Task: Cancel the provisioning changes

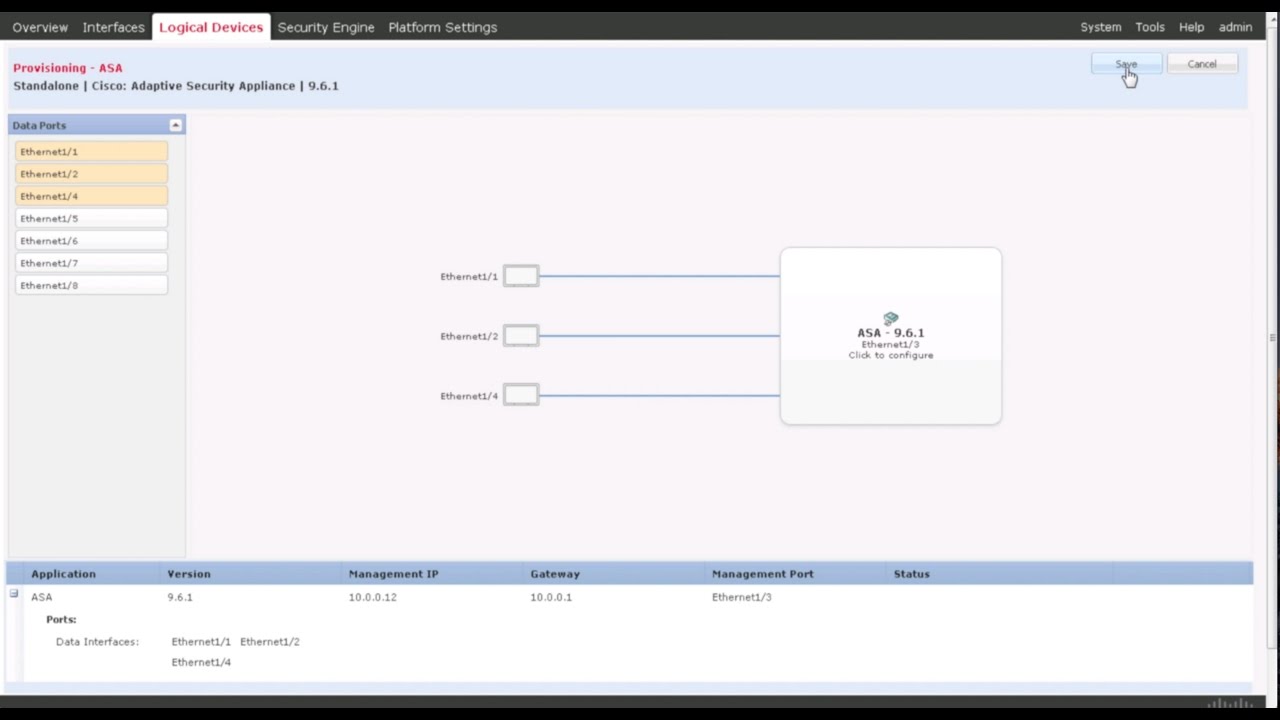Action: point(1202,64)
